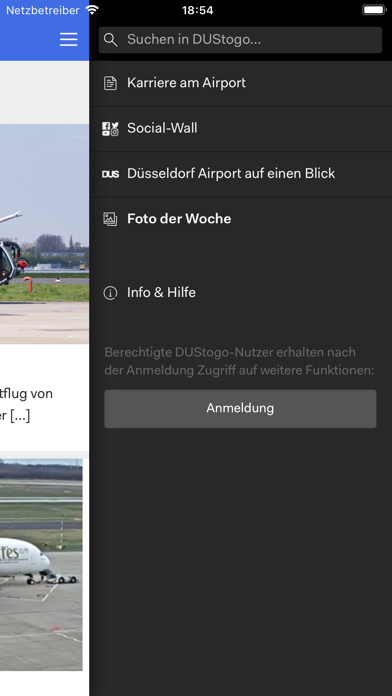Open Düsseldorf Airport auf einen Blick
392x696 pixels.
pos(241,174)
